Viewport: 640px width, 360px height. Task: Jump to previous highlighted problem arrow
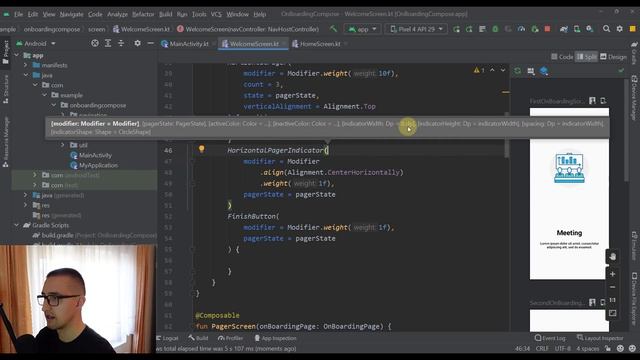tap(492, 70)
